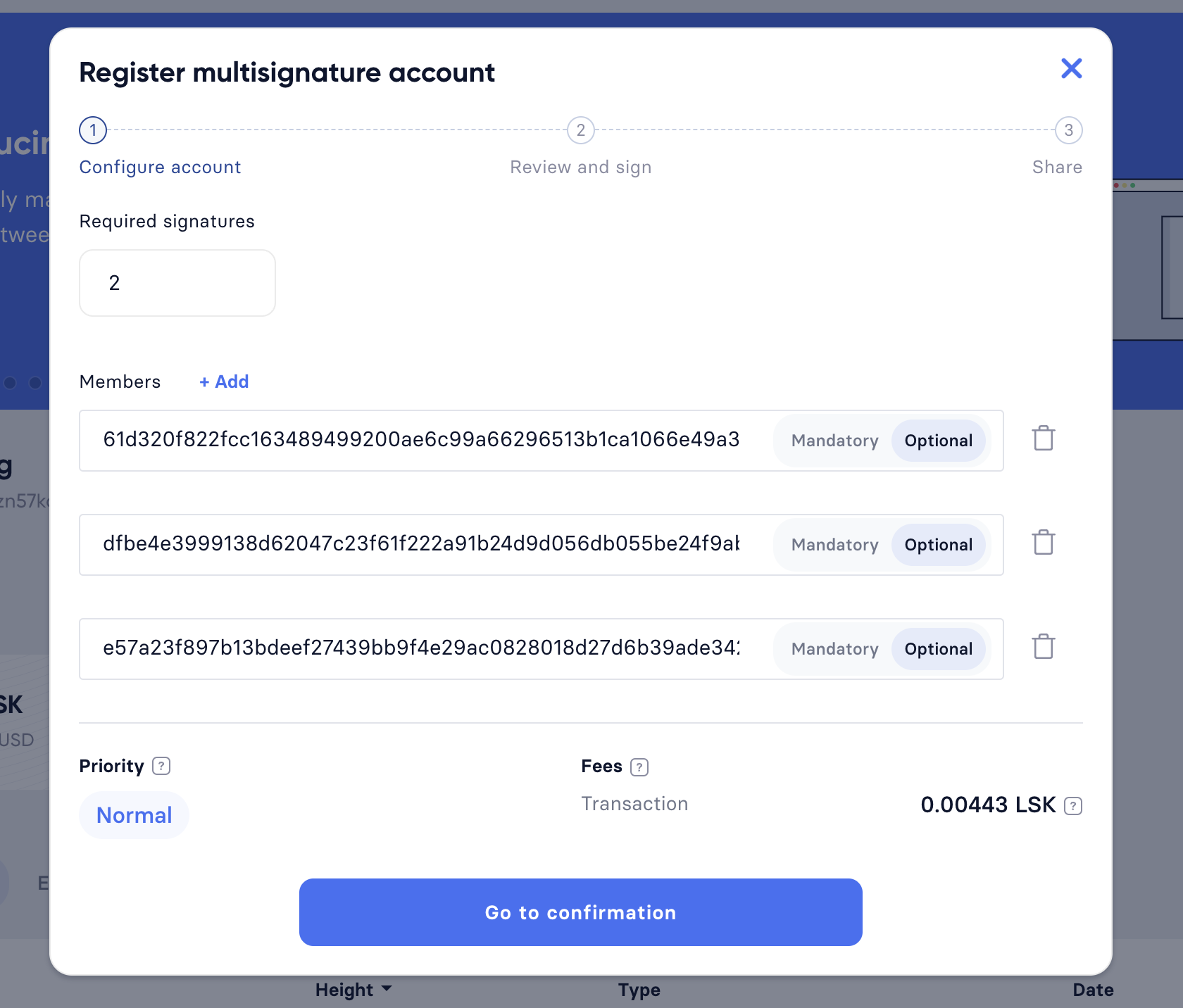Viewport: 1183px width, 1008px height.
Task: Switch to the Review and sign step
Action: coord(580,167)
